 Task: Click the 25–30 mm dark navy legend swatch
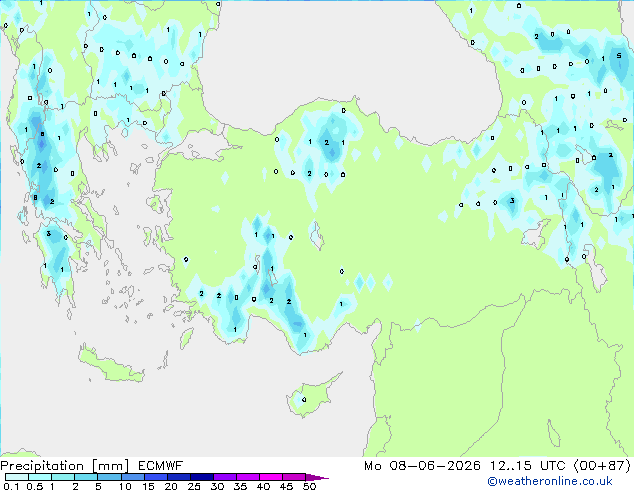pyautogui.click(x=202, y=477)
